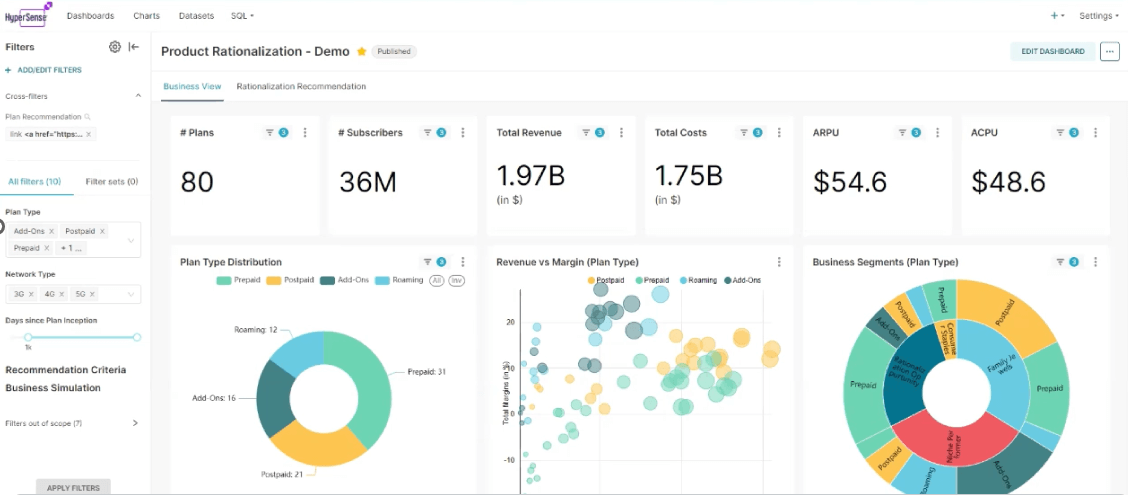Click the HyperSense logo

[27, 16]
